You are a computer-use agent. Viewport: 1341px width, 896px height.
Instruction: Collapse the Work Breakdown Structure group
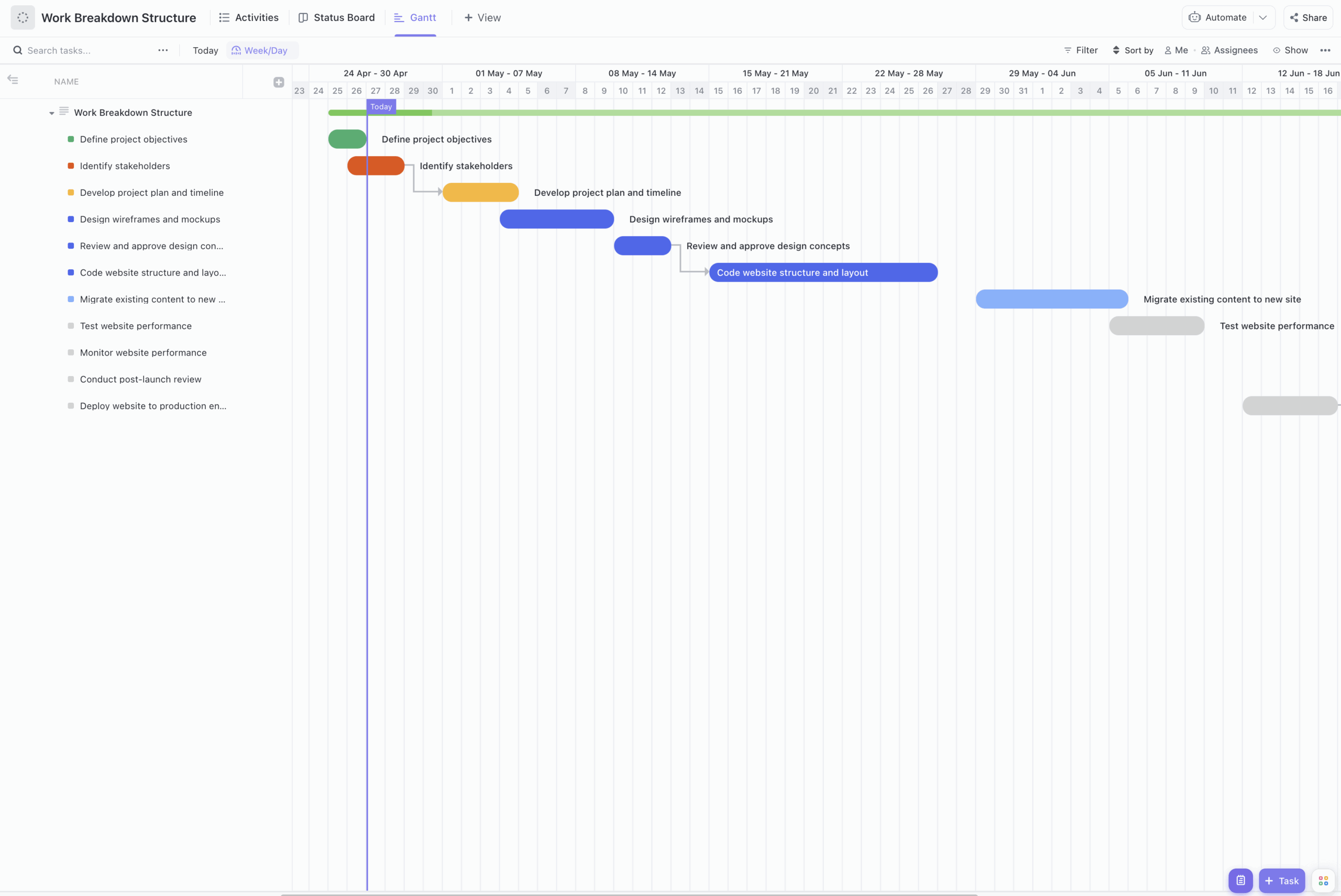pos(51,113)
